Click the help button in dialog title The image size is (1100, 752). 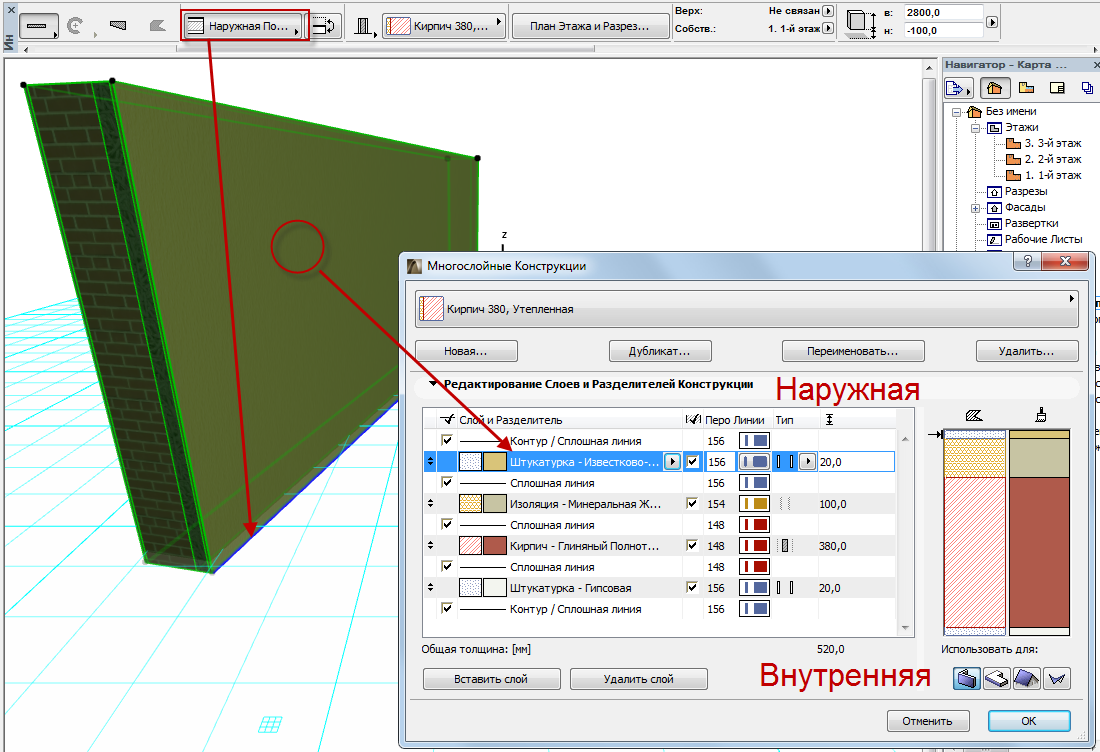point(1028,262)
